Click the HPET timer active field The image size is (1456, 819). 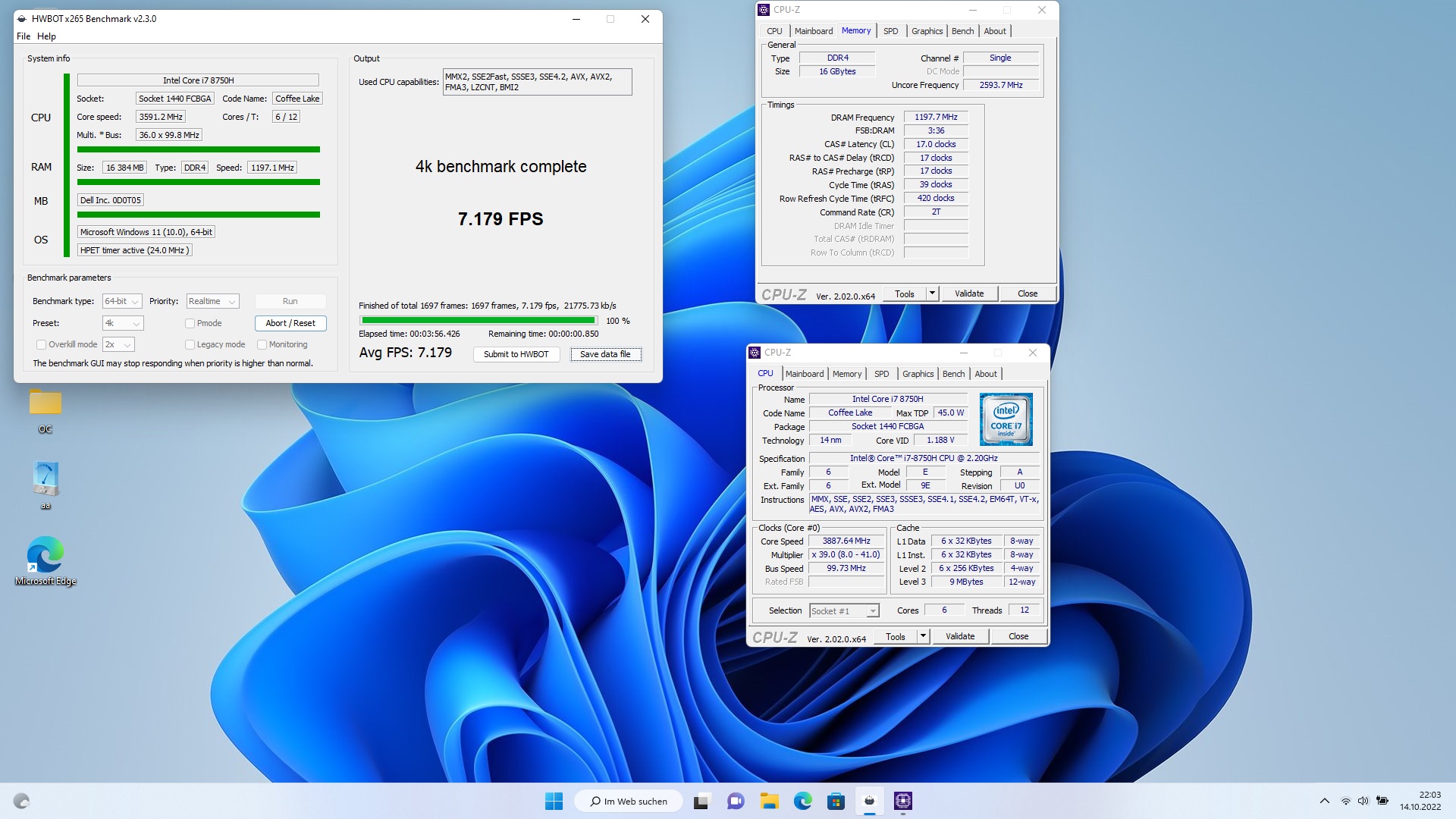[x=135, y=250]
